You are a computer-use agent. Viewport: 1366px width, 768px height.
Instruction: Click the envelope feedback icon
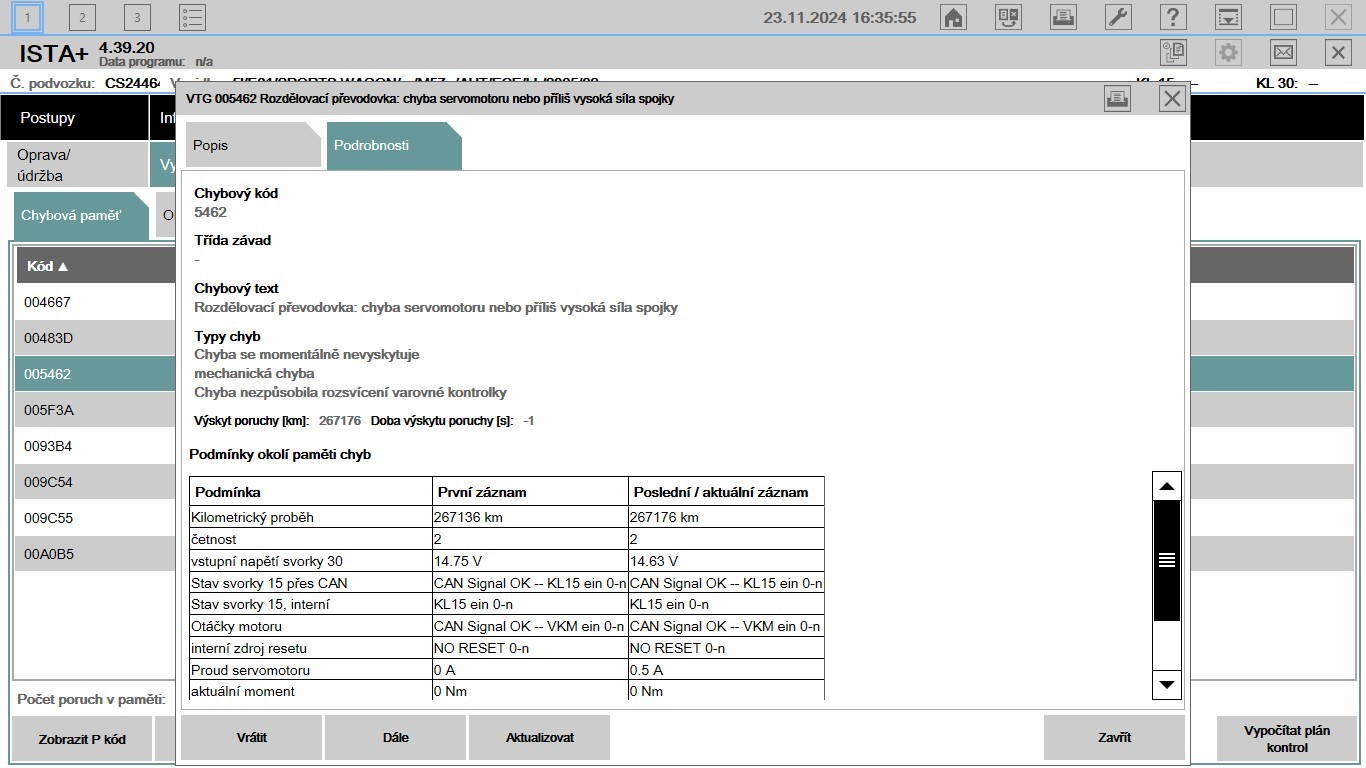click(x=1283, y=52)
